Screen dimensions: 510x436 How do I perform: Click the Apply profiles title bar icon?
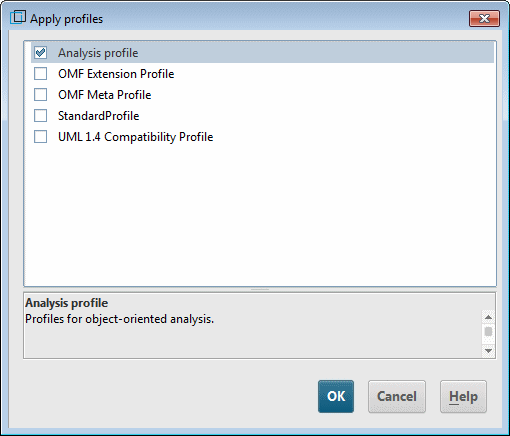coord(18,17)
